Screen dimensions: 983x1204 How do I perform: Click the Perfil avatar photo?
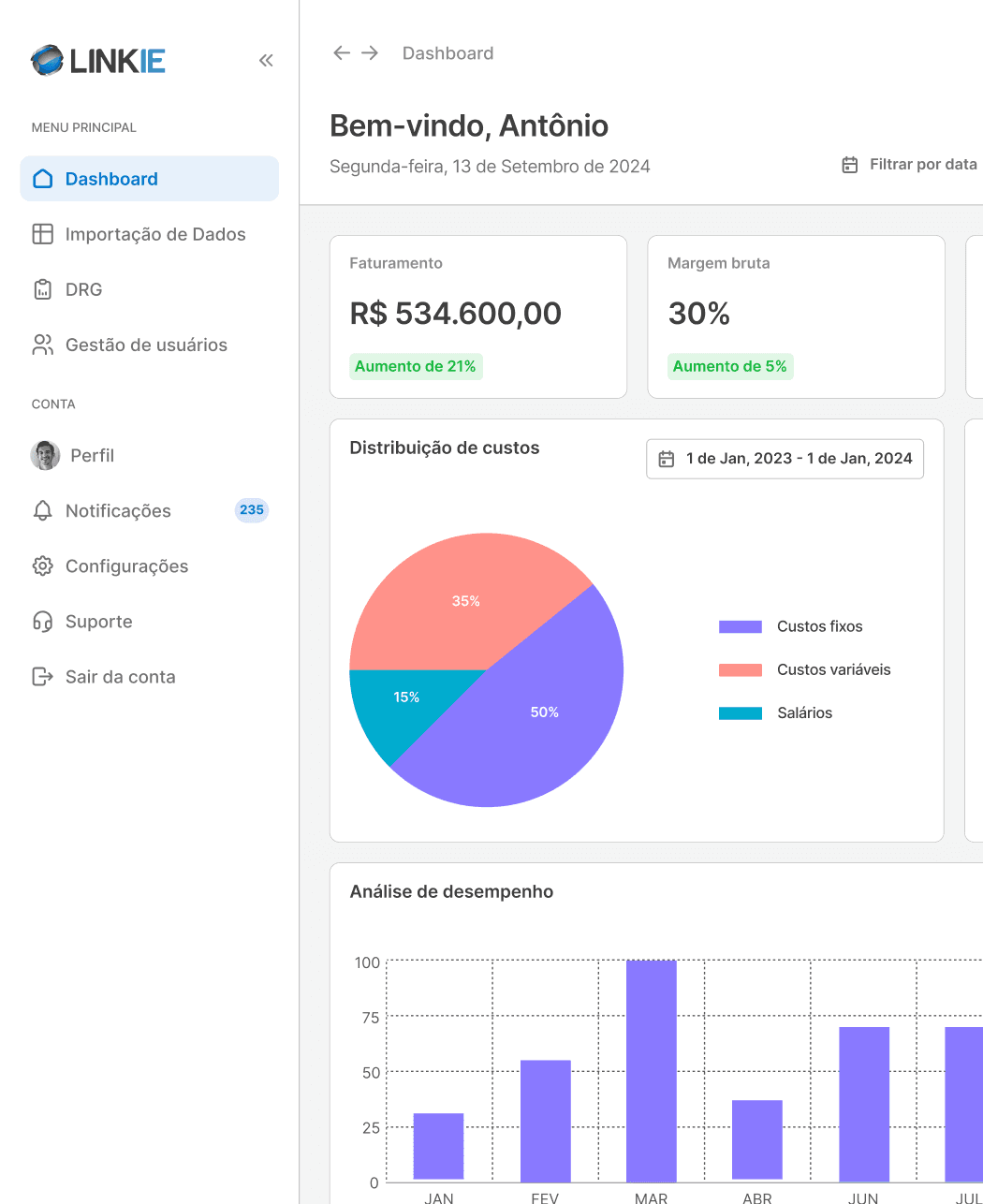(x=45, y=455)
